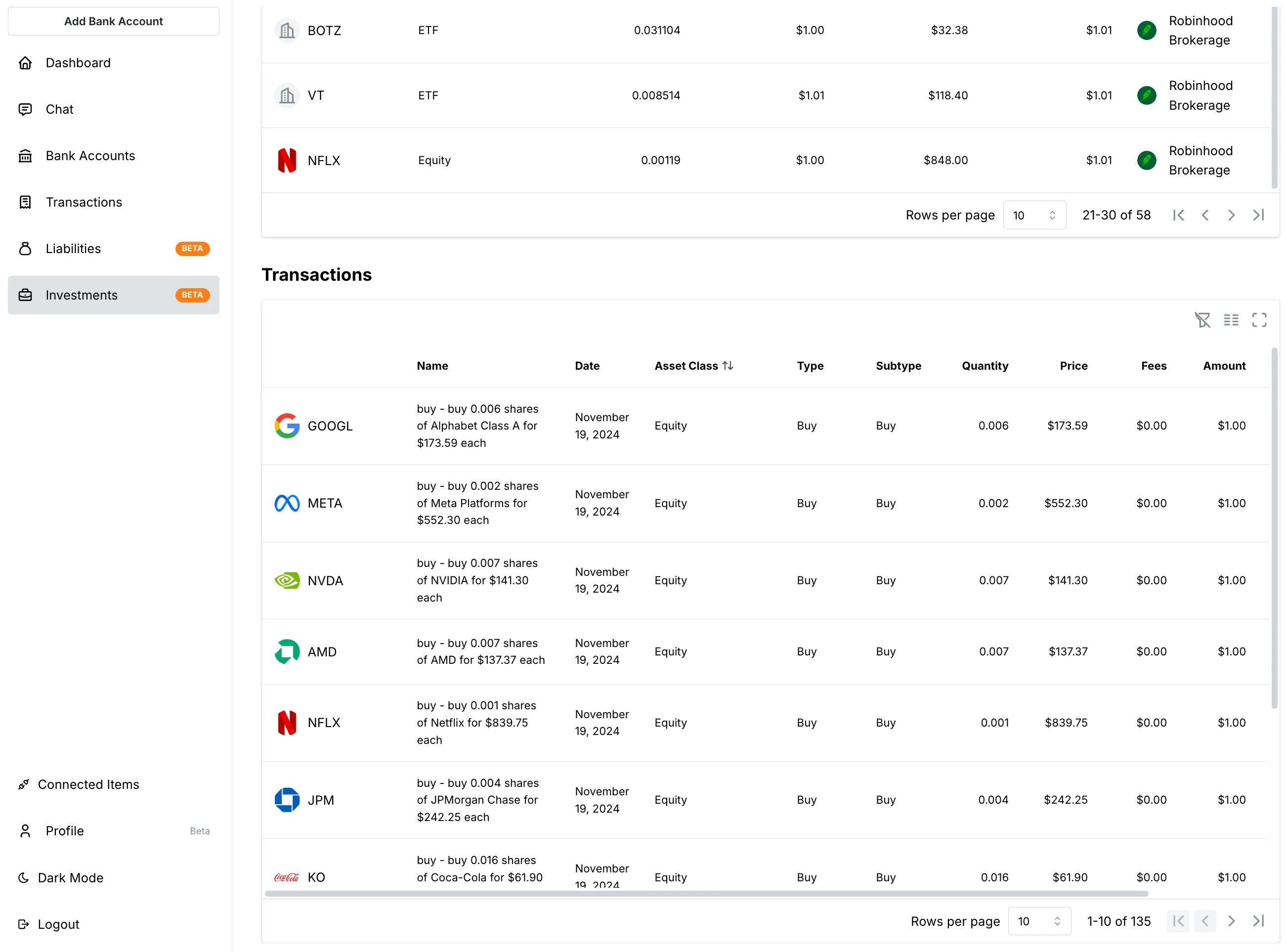Click the BOTZ ticker in holdings
The width and height of the screenshot is (1286, 952).
[x=324, y=31]
